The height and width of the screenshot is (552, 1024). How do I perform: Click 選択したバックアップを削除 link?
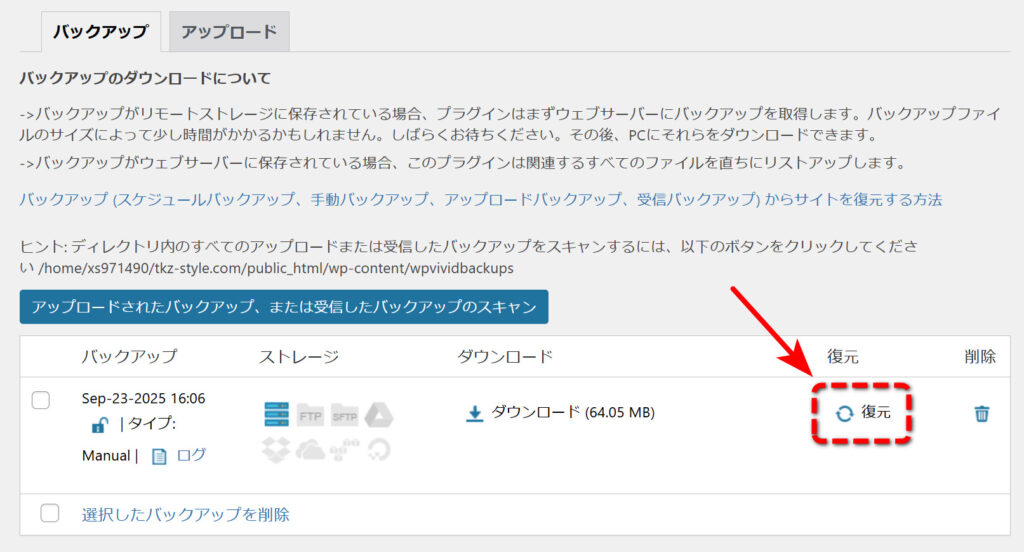coord(185,515)
